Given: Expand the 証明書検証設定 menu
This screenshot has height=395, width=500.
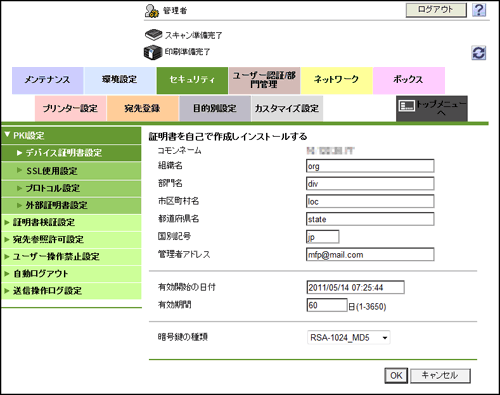Looking at the screenshot, I should pyautogui.click(x=71, y=222).
